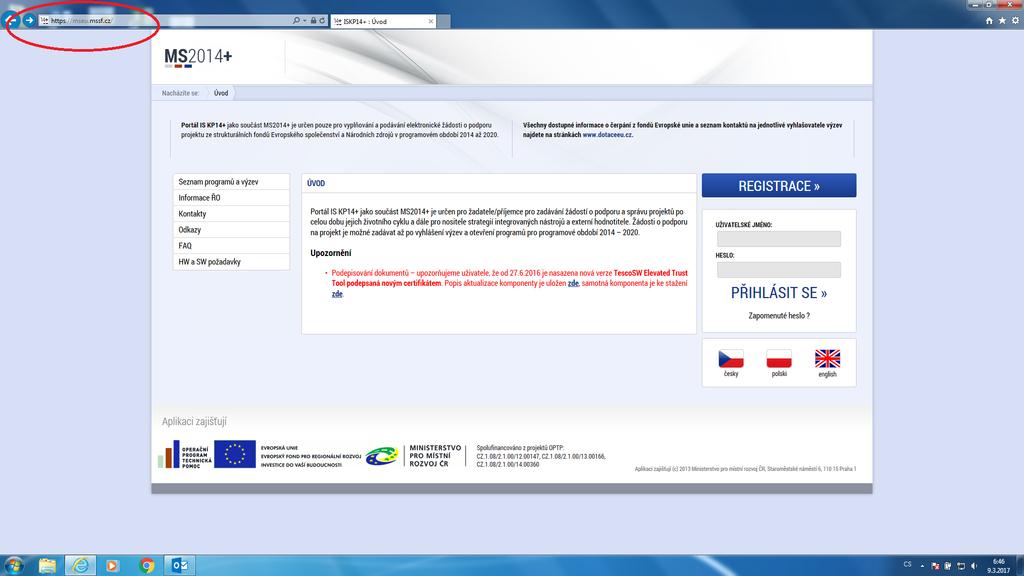Open the address bar autocomplete dropdown arrow
Image resolution: width=1024 pixels, height=576 pixels.
pyautogui.click(x=304, y=21)
